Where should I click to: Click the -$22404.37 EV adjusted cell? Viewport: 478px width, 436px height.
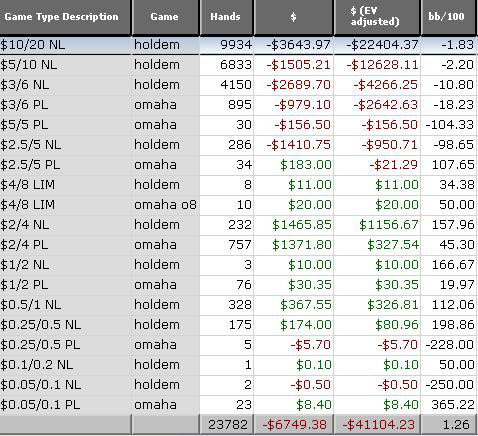click(x=377, y=45)
